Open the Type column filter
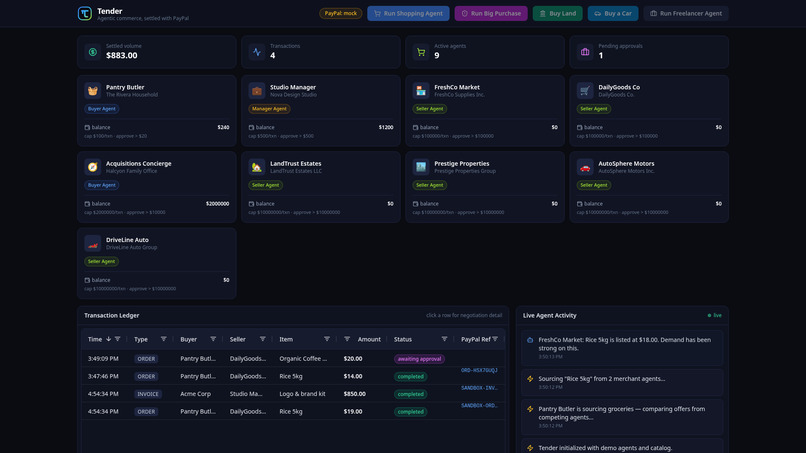The image size is (806, 453). [163, 339]
